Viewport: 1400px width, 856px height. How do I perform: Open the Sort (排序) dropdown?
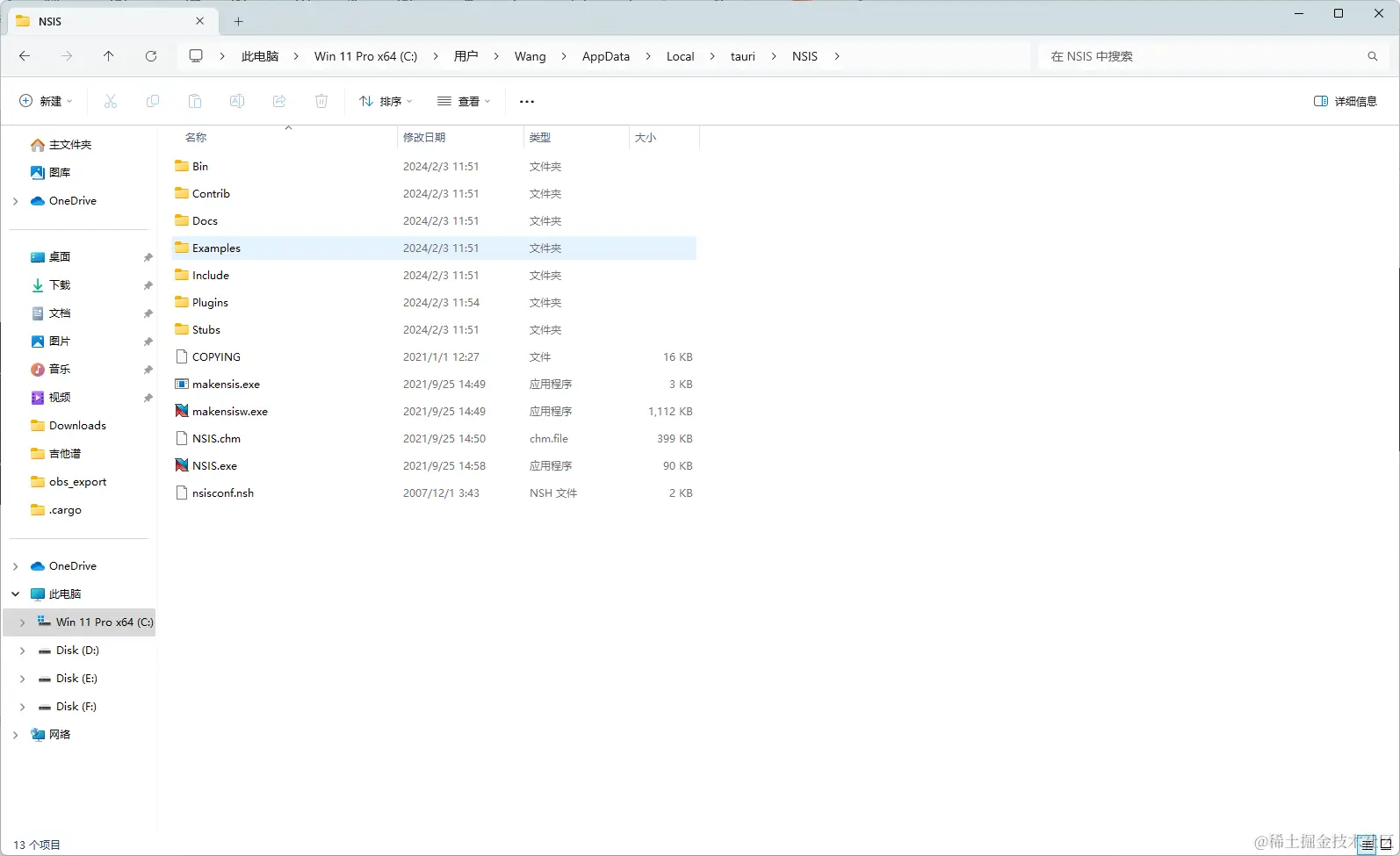coord(386,101)
